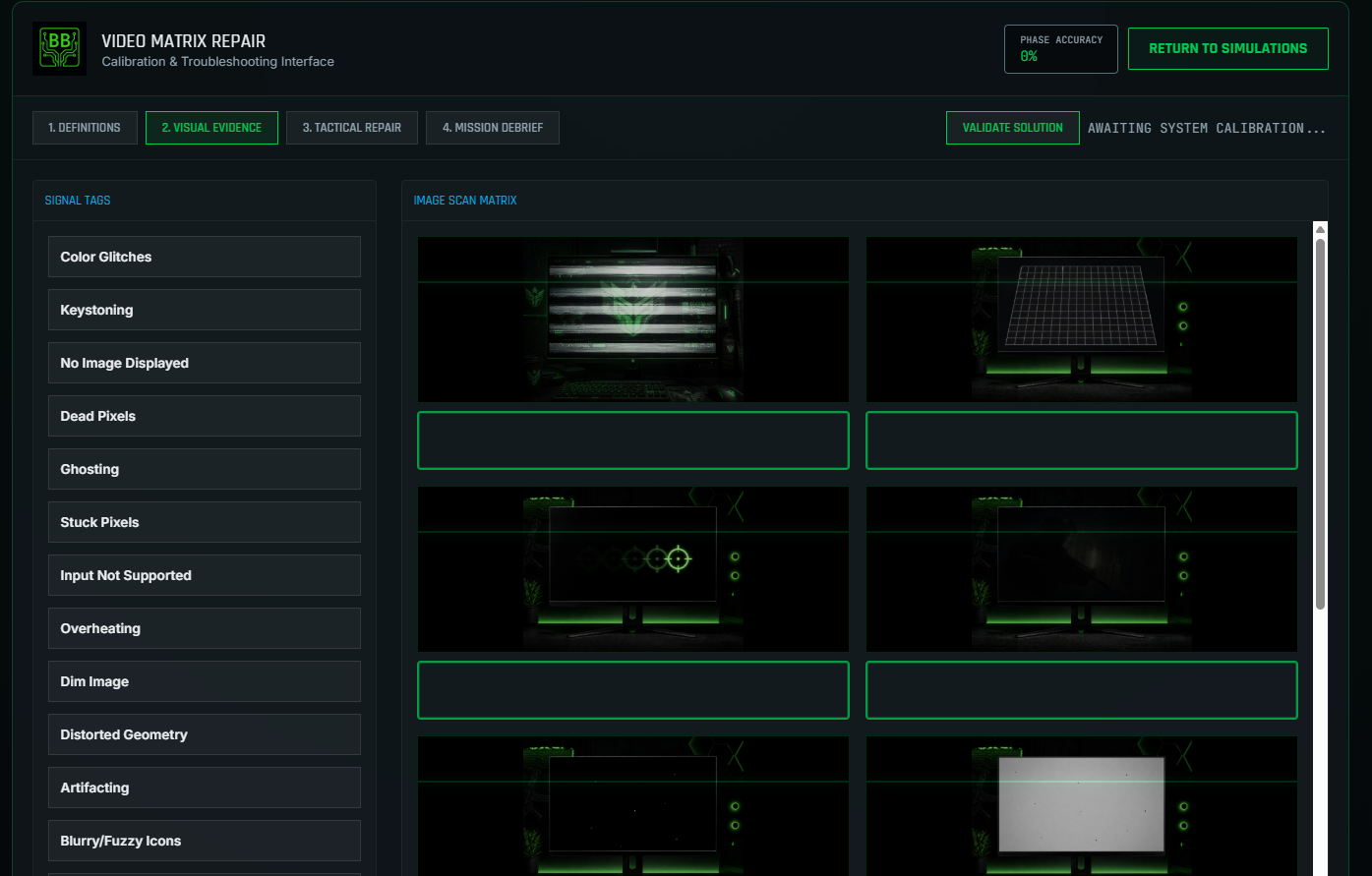Select the Ghosting signal tag
1372x876 pixels.
(x=205, y=469)
